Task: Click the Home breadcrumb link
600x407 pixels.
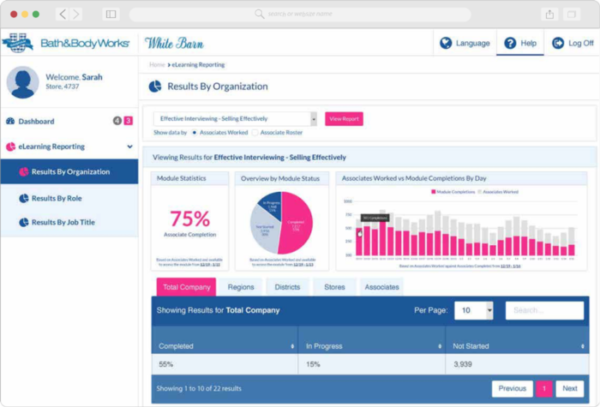Action: pyautogui.click(x=157, y=65)
